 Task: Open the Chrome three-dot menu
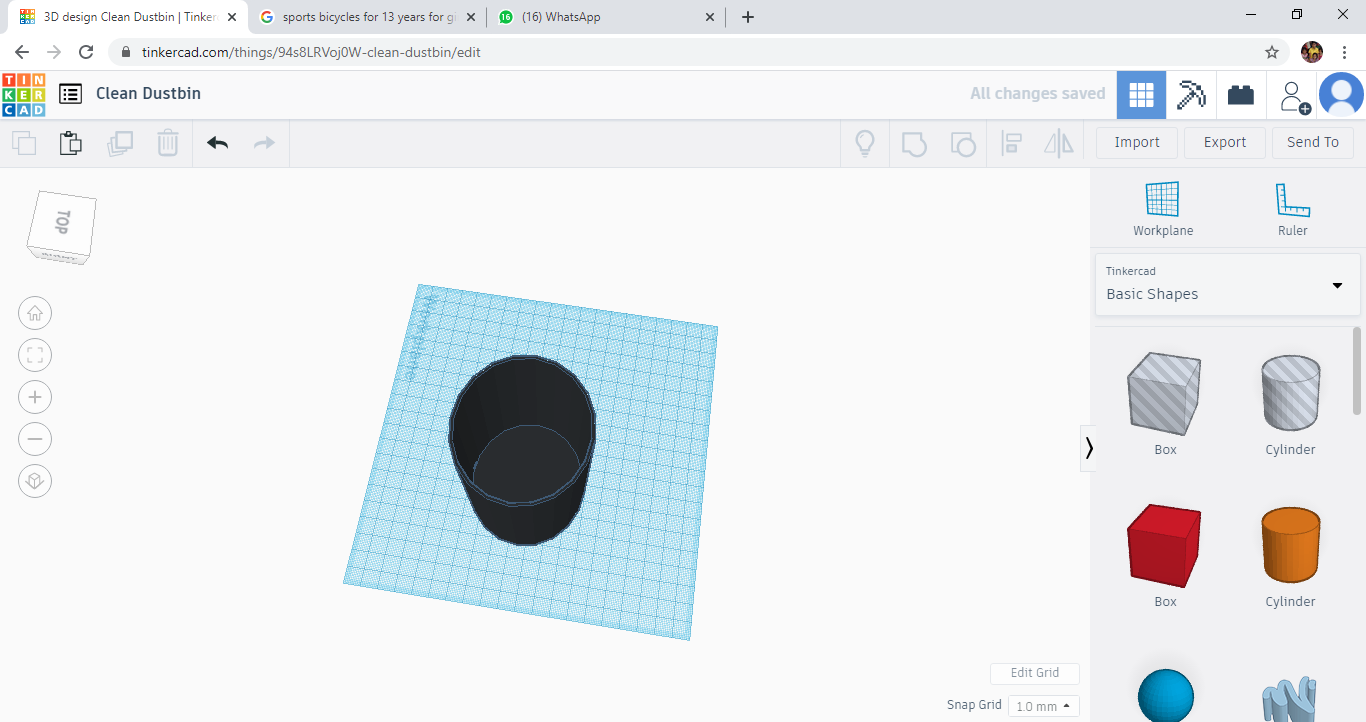pos(1345,52)
